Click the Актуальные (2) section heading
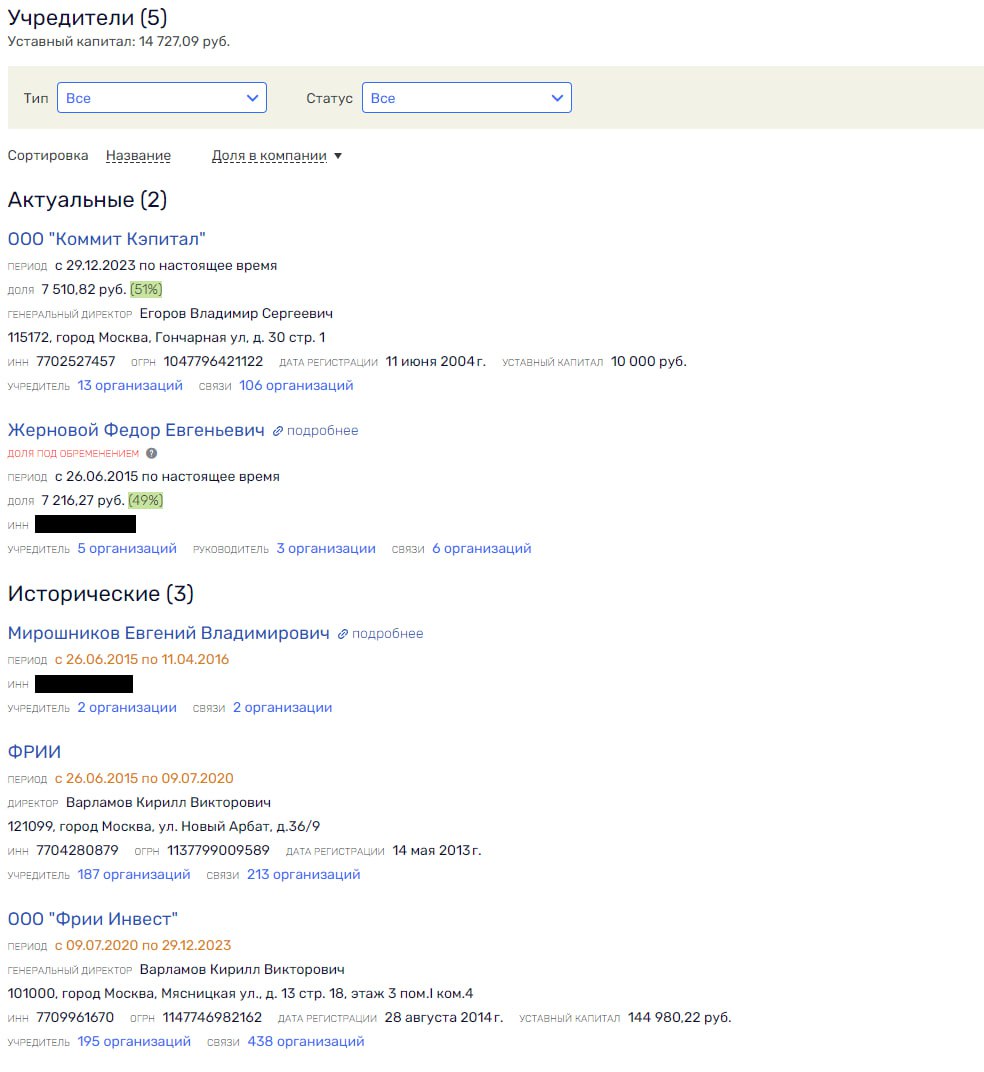This screenshot has height=1072, width=984. coord(88,200)
